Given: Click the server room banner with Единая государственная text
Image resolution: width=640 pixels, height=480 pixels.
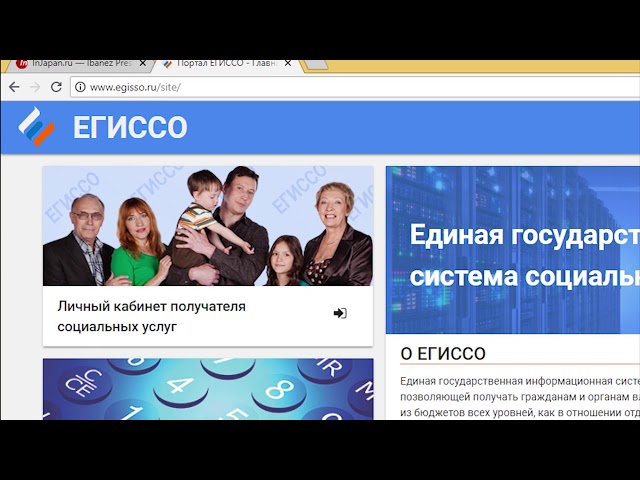Looking at the screenshot, I should pyautogui.click(x=513, y=250).
